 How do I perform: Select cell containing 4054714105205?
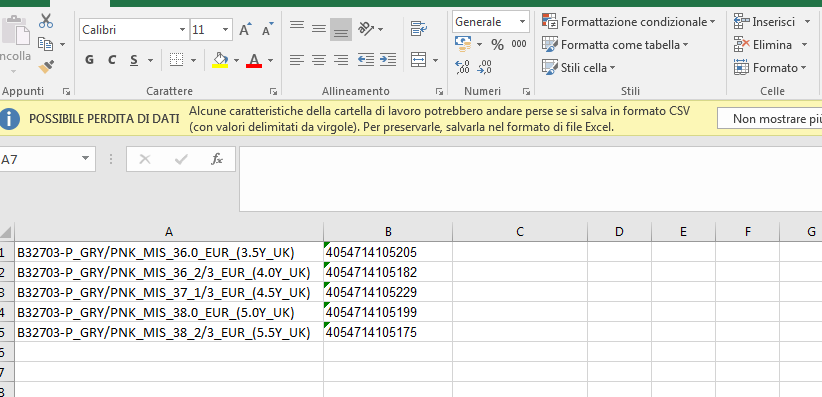(388, 252)
